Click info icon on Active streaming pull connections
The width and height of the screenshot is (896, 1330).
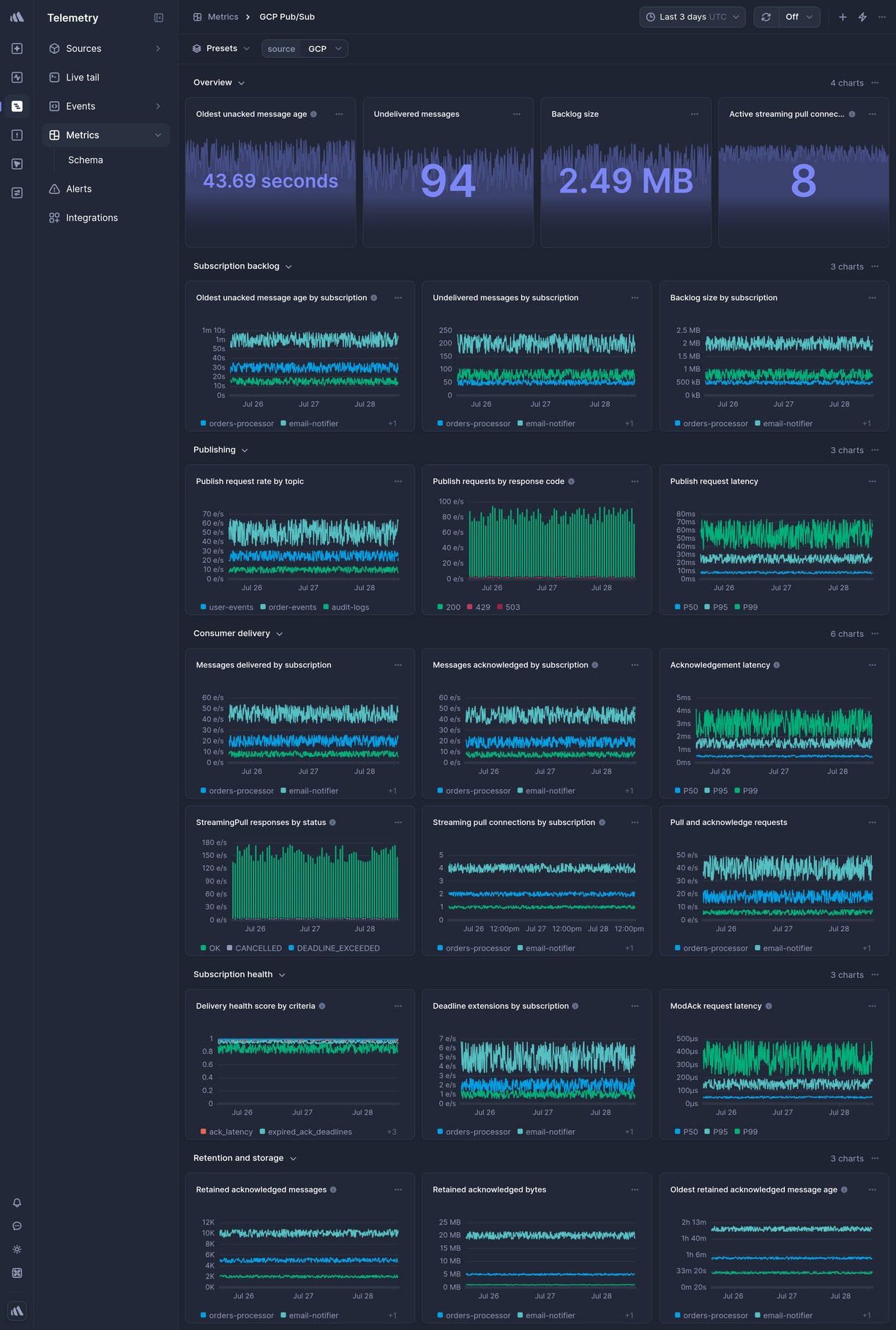pos(852,114)
